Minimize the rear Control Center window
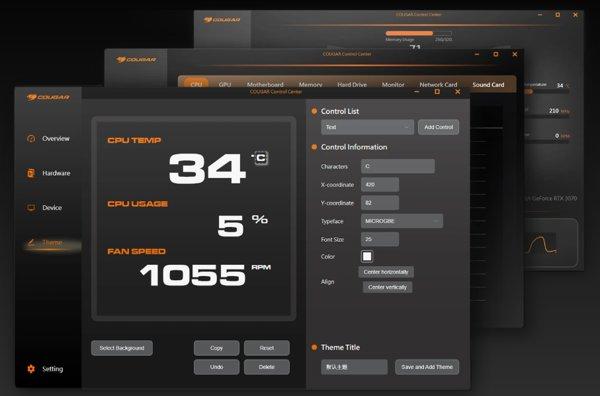 click(540, 15)
